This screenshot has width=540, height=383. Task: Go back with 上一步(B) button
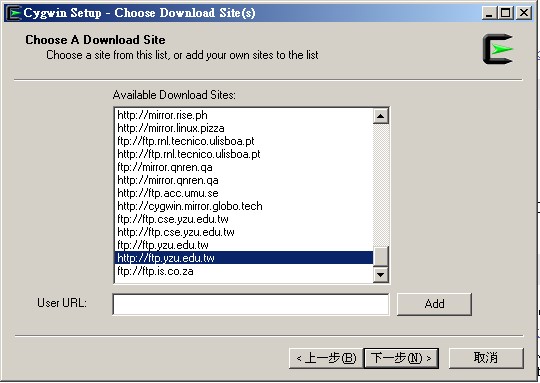point(326,358)
